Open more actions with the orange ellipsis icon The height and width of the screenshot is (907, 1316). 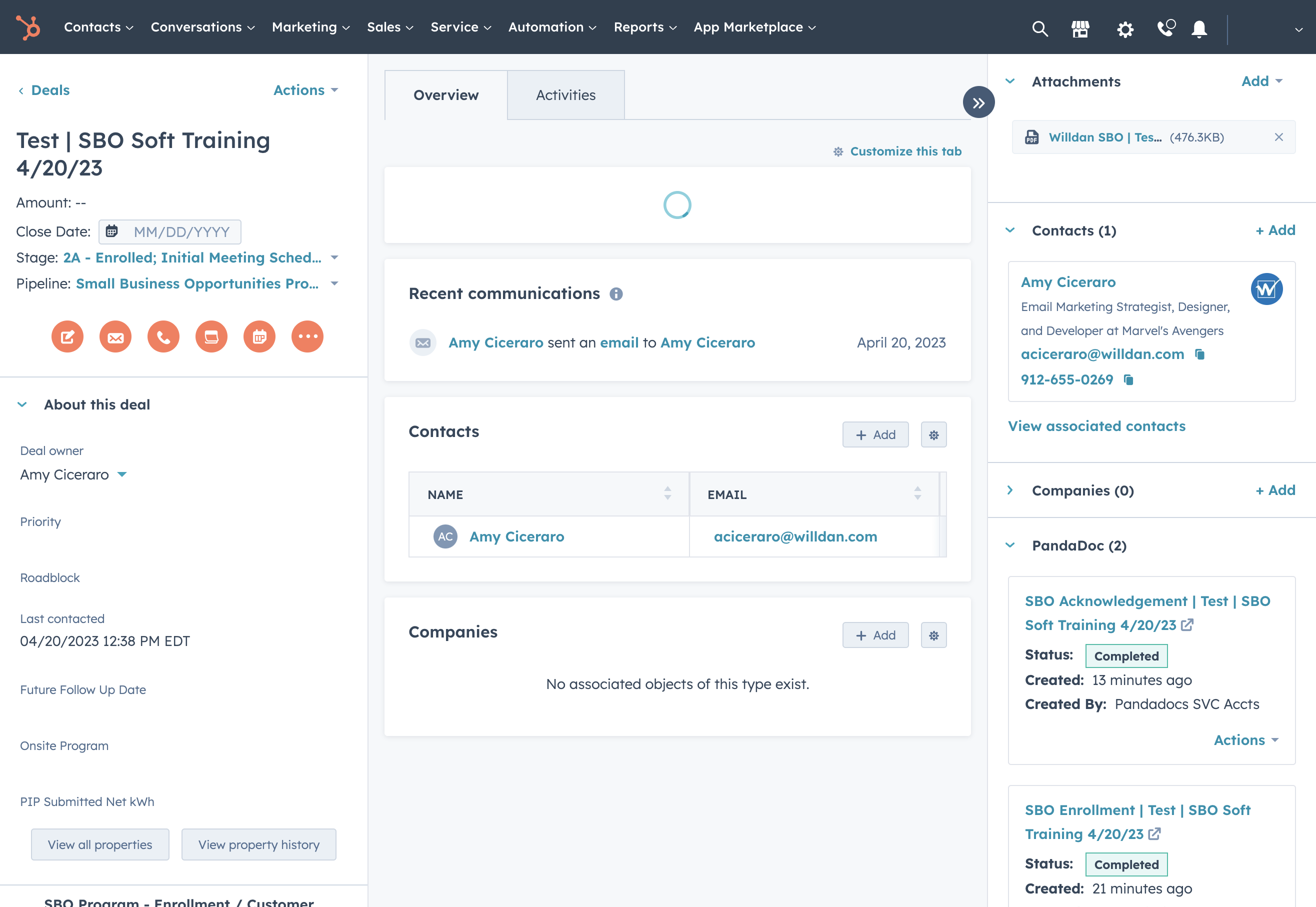coord(307,336)
